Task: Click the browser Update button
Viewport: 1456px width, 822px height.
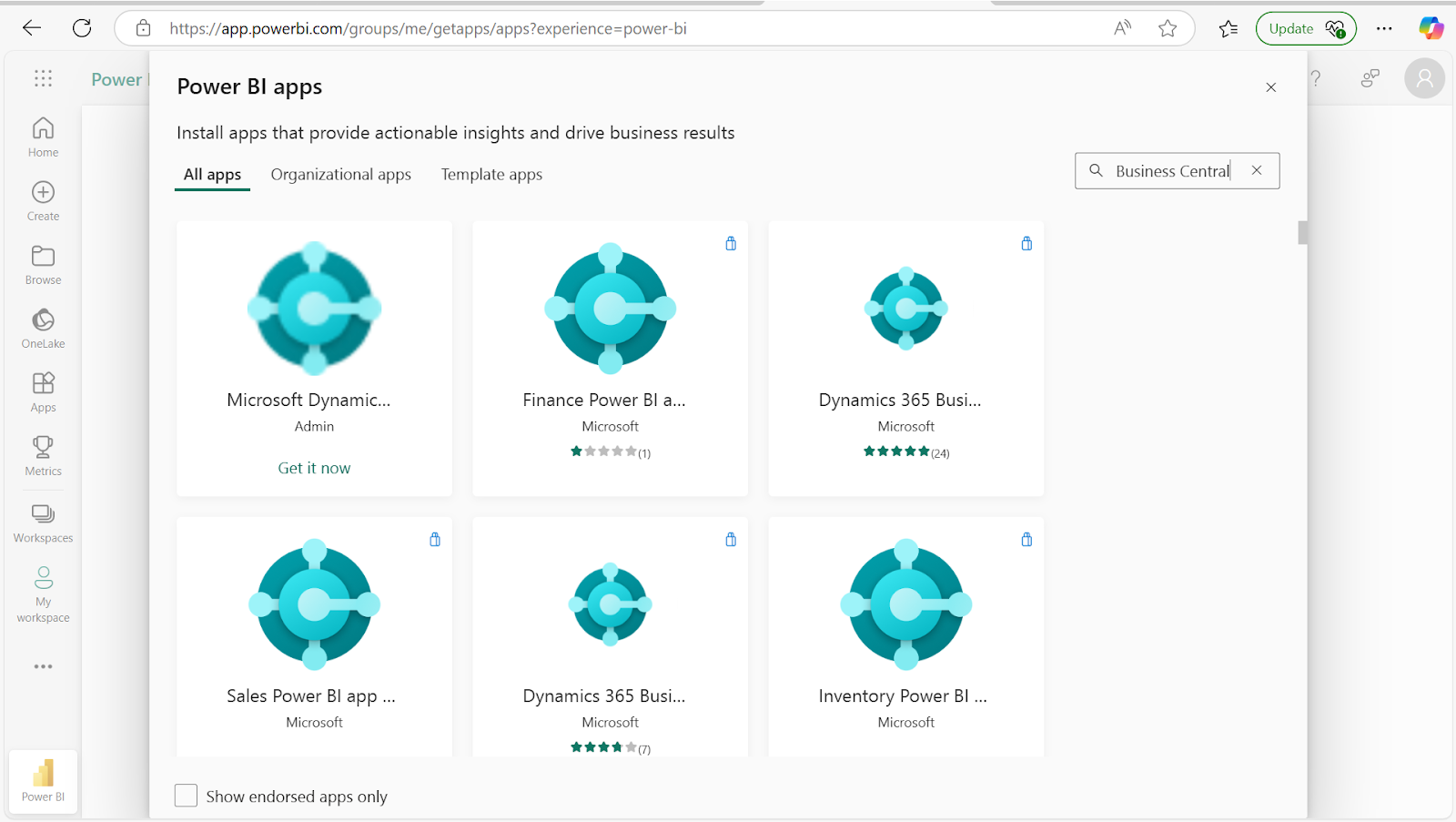Action: point(1306,28)
